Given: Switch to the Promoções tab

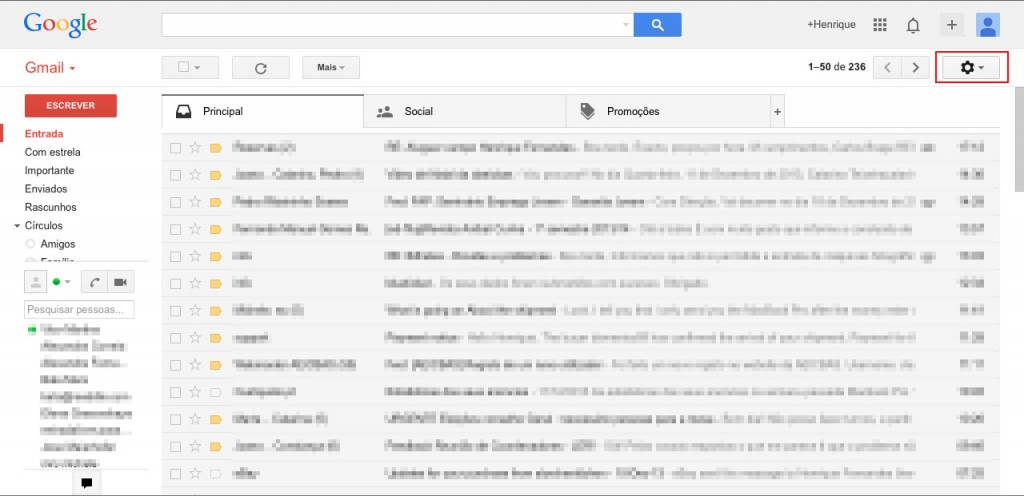Looking at the screenshot, I should click(x=668, y=112).
